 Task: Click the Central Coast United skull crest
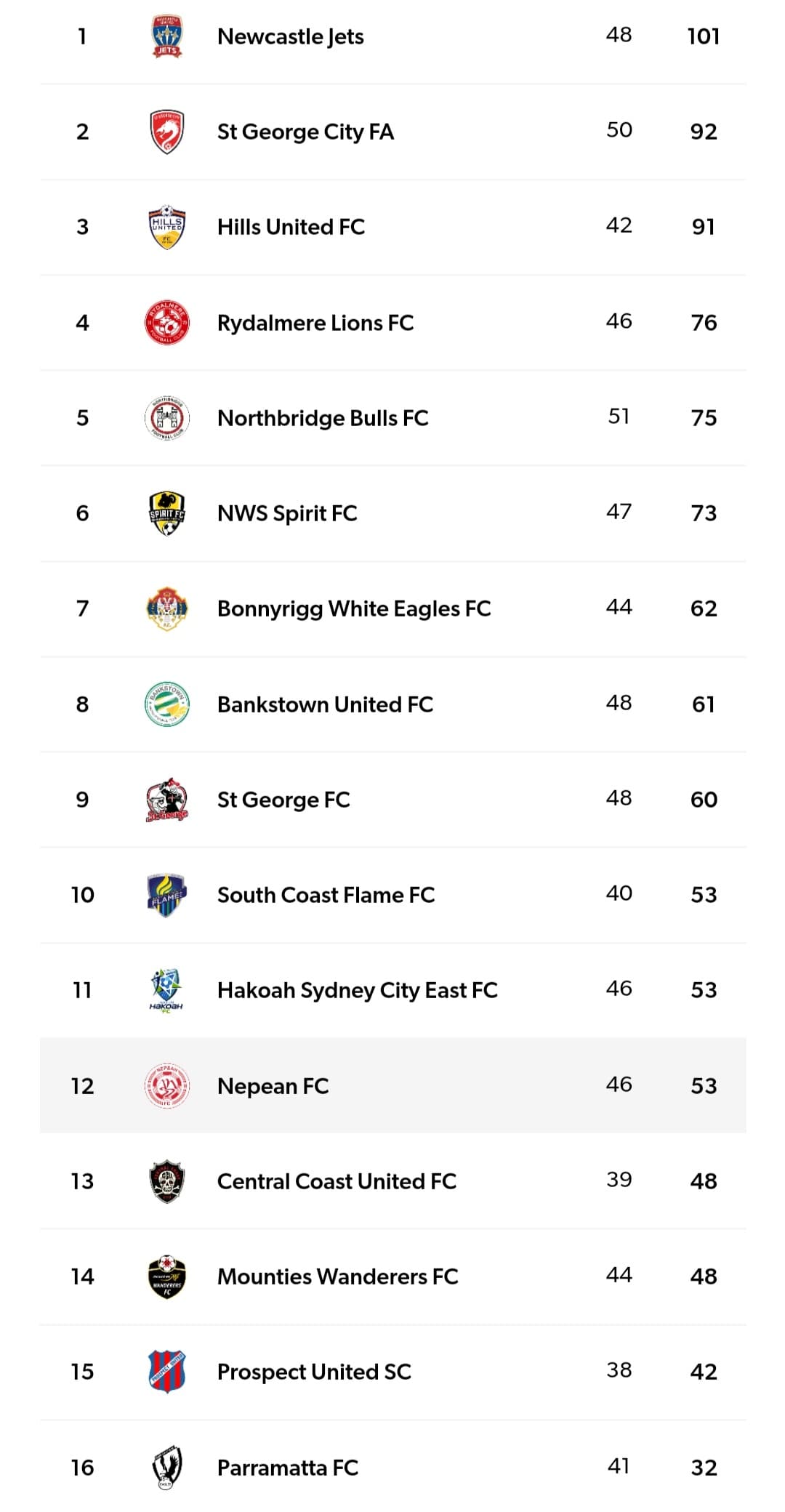[x=166, y=1181]
